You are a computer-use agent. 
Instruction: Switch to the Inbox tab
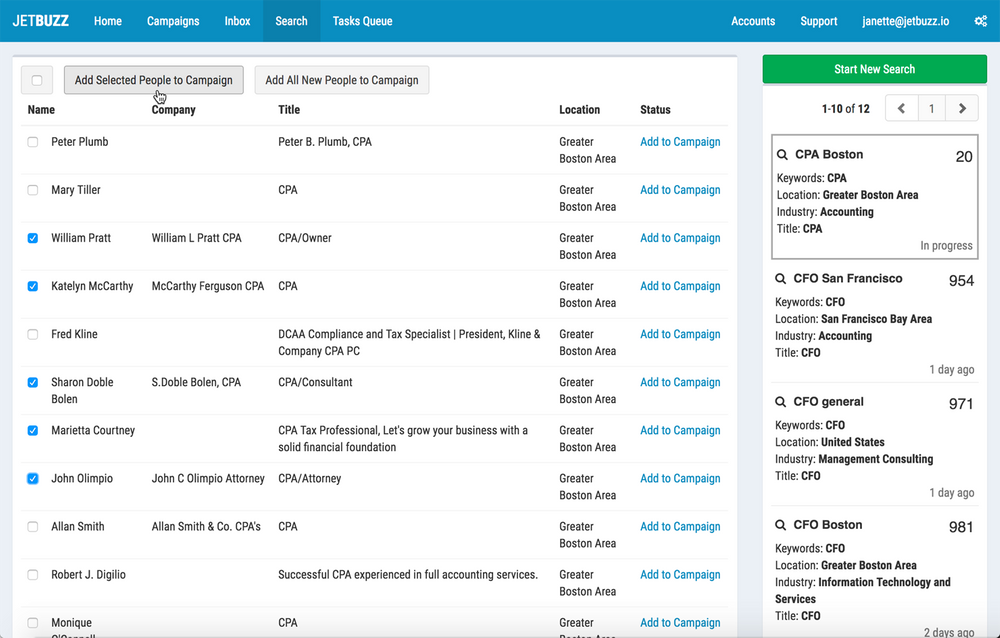[237, 20]
